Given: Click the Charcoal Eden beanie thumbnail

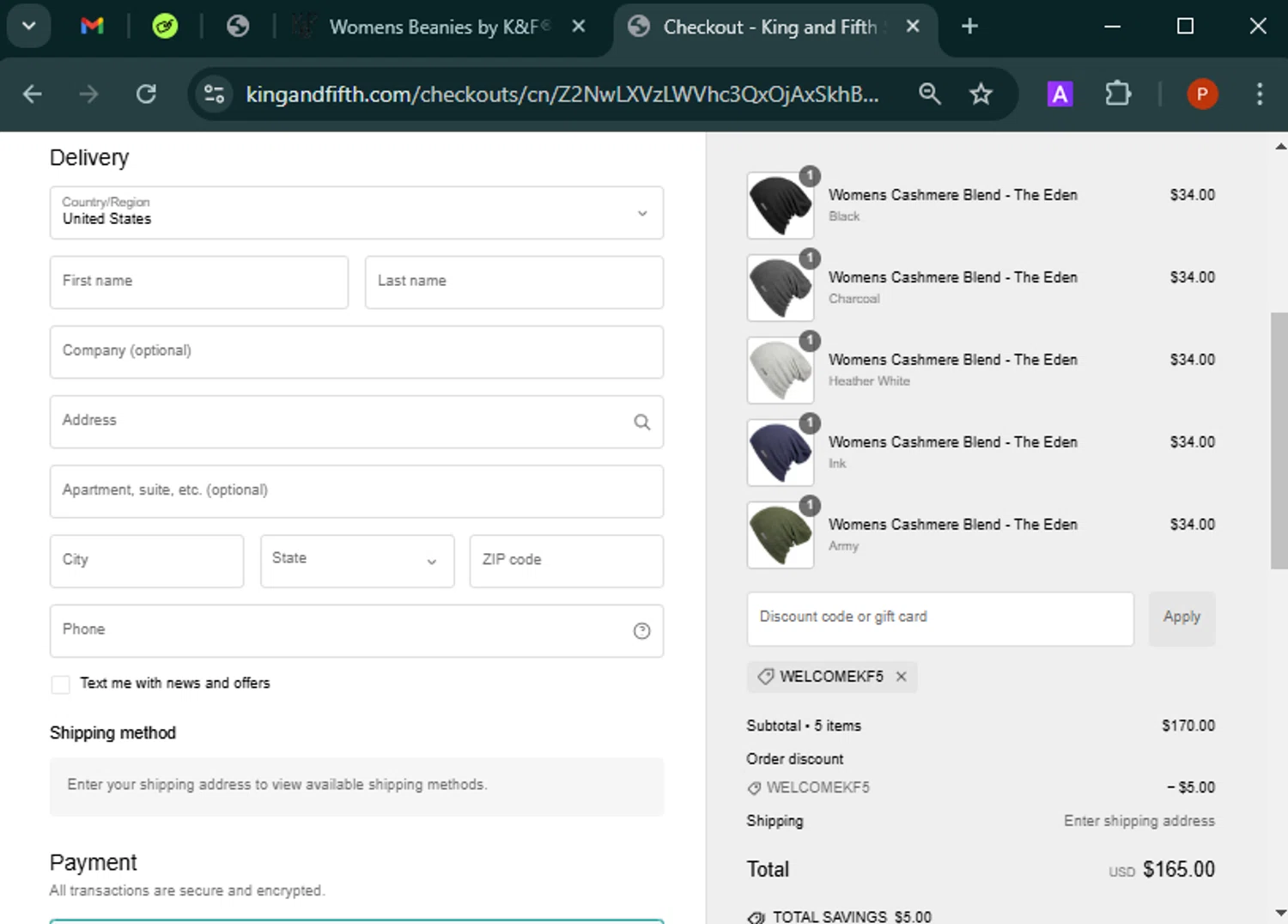Looking at the screenshot, I should click(x=781, y=289).
